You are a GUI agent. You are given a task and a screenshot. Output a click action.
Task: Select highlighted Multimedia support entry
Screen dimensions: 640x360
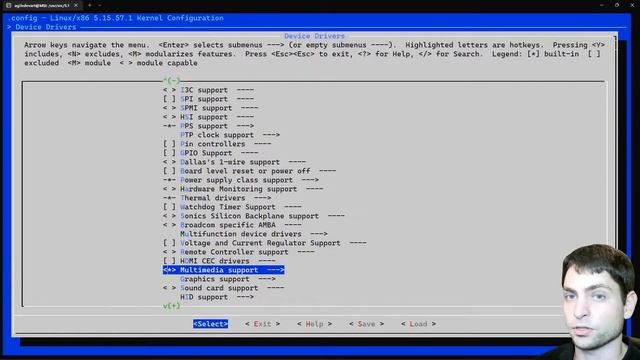pyautogui.click(x=224, y=270)
